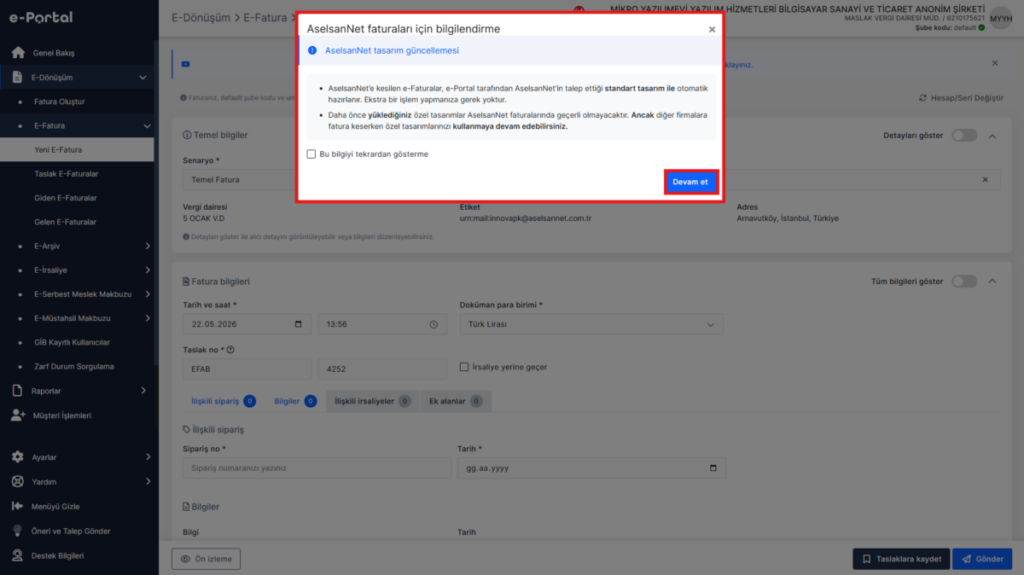Click the Sipariş no input field
This screenshot has height=575, width=1024.
click(x=317, y=468)
